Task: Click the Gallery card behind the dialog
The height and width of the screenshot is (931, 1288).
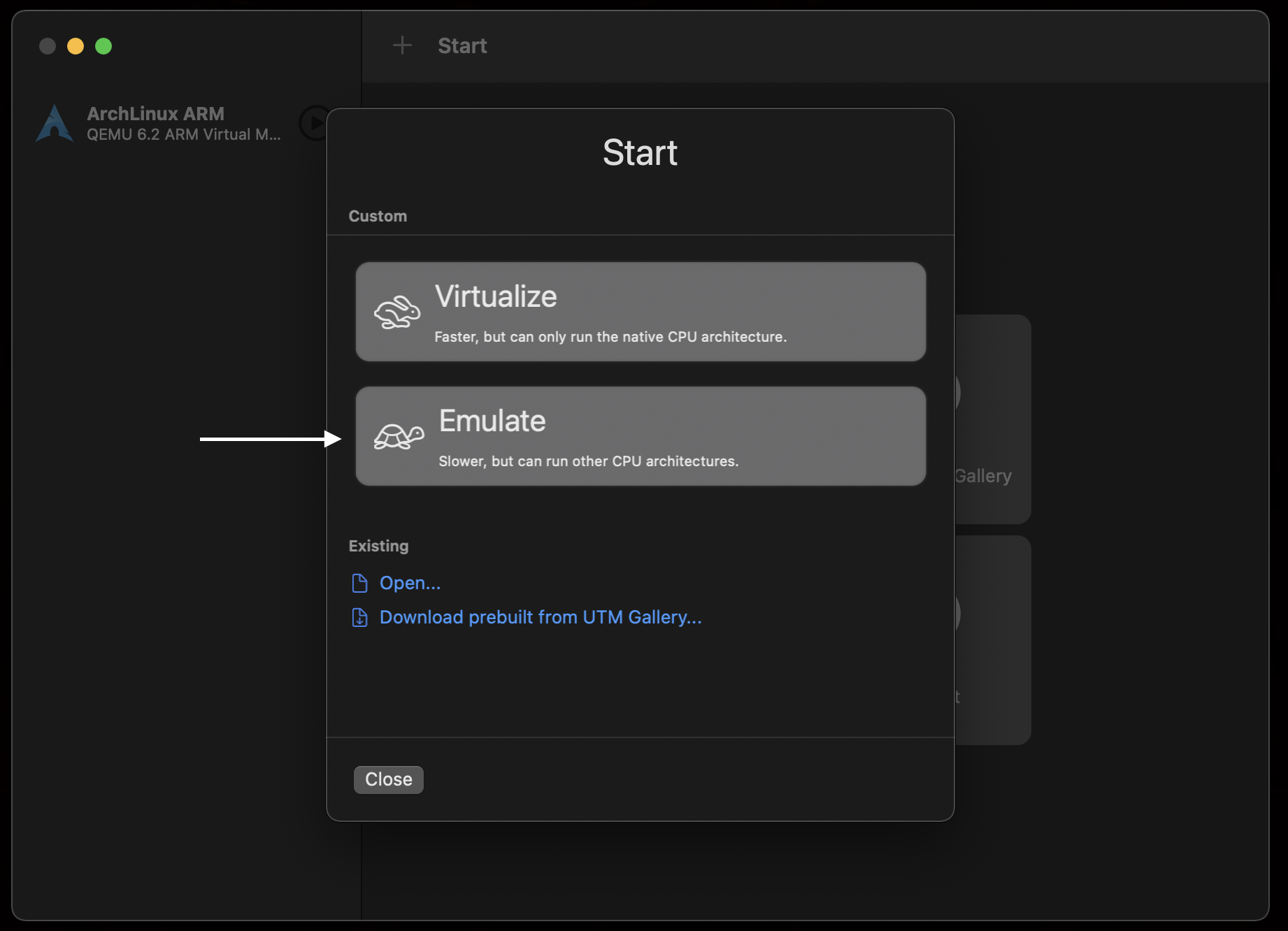Action: tap(993, 419)
